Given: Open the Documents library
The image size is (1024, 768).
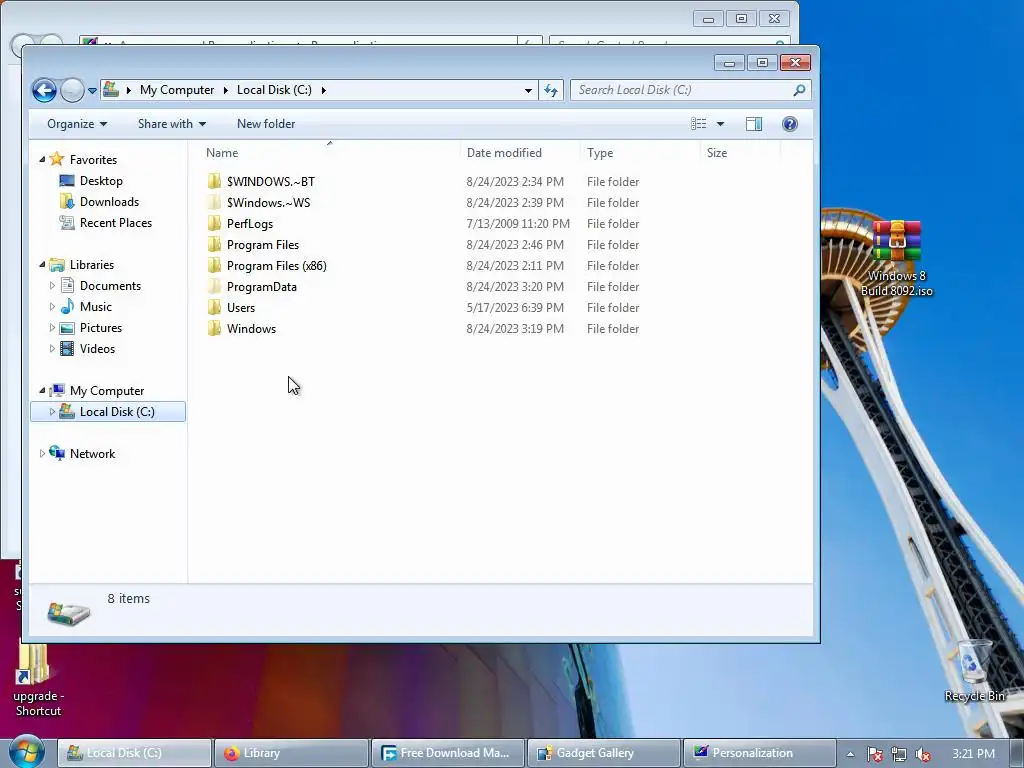Looking at the screenshot, I should [110, 285].
